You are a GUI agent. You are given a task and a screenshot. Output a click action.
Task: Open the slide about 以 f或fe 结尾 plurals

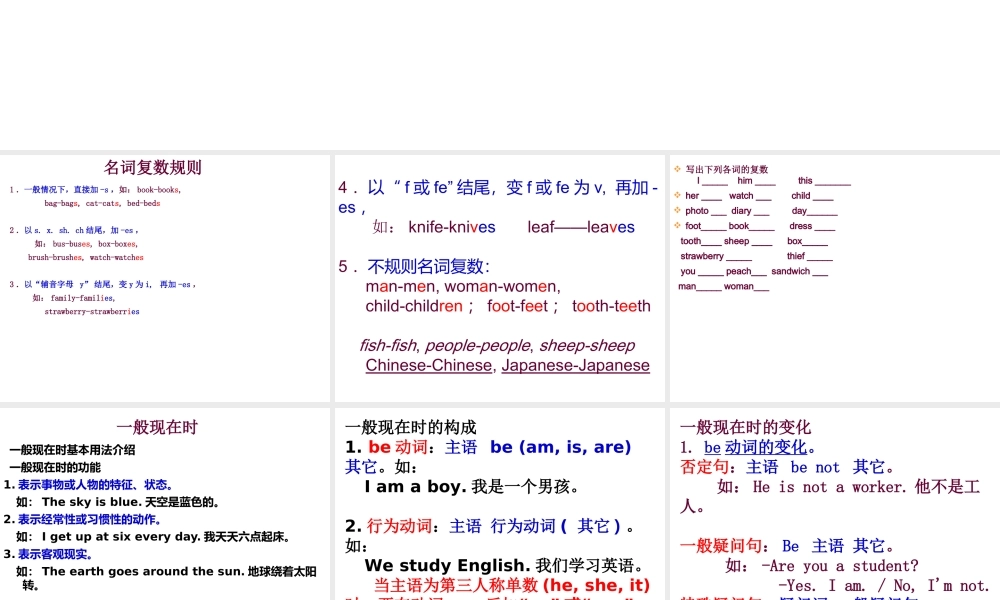[499, 278]
